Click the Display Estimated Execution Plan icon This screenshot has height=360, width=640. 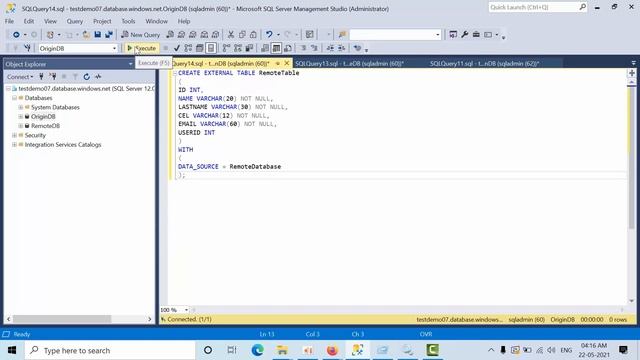pos(188,48)
